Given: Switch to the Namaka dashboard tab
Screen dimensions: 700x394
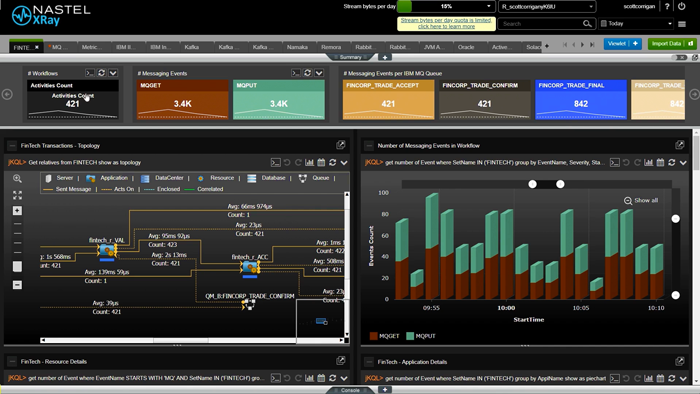Looking at the screenshot, I should coord(297,47).
